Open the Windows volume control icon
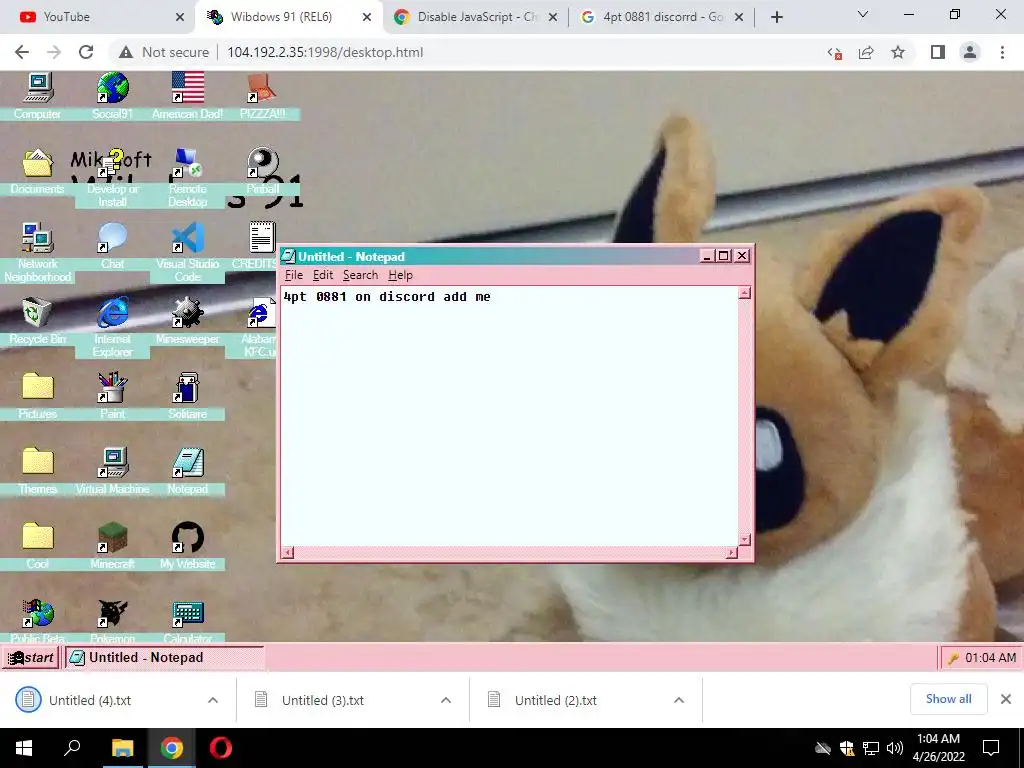 click(x=895, y=748)
